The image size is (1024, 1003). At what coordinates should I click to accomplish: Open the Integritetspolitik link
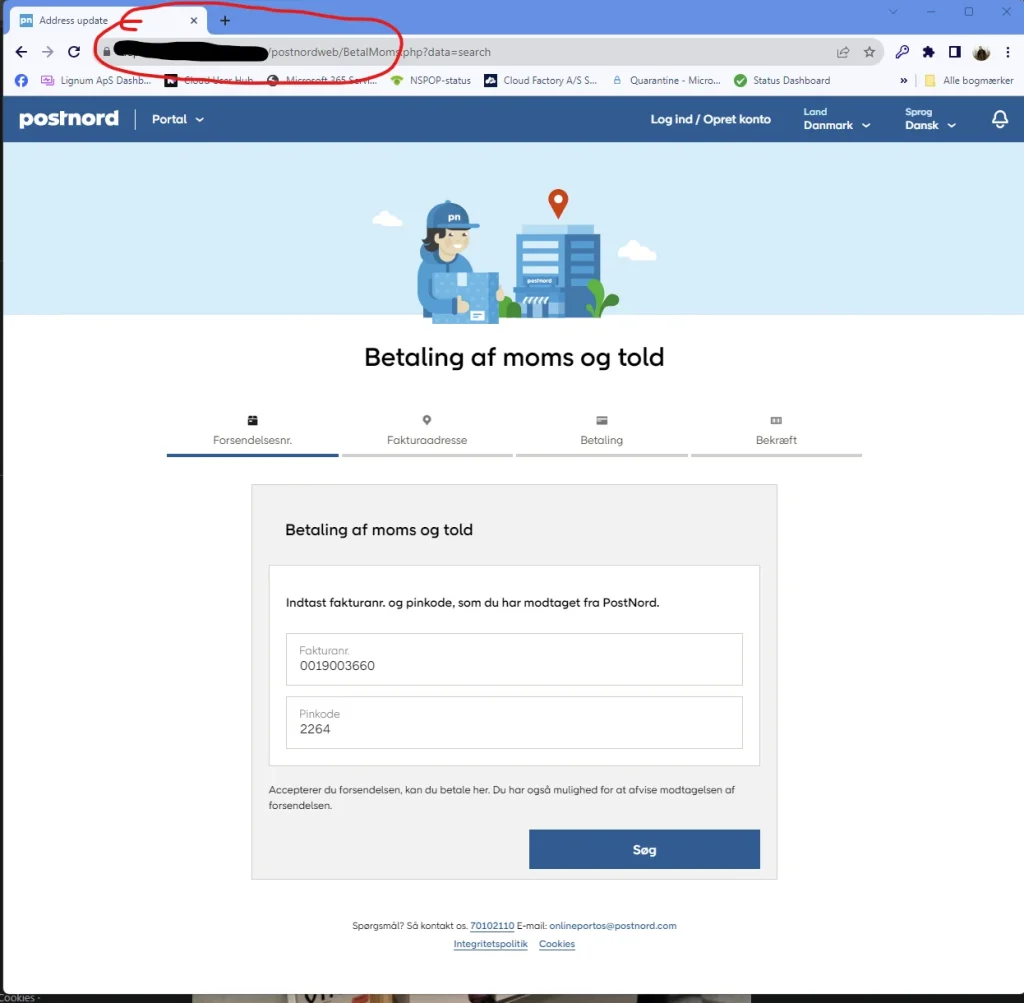coord(490,944)
